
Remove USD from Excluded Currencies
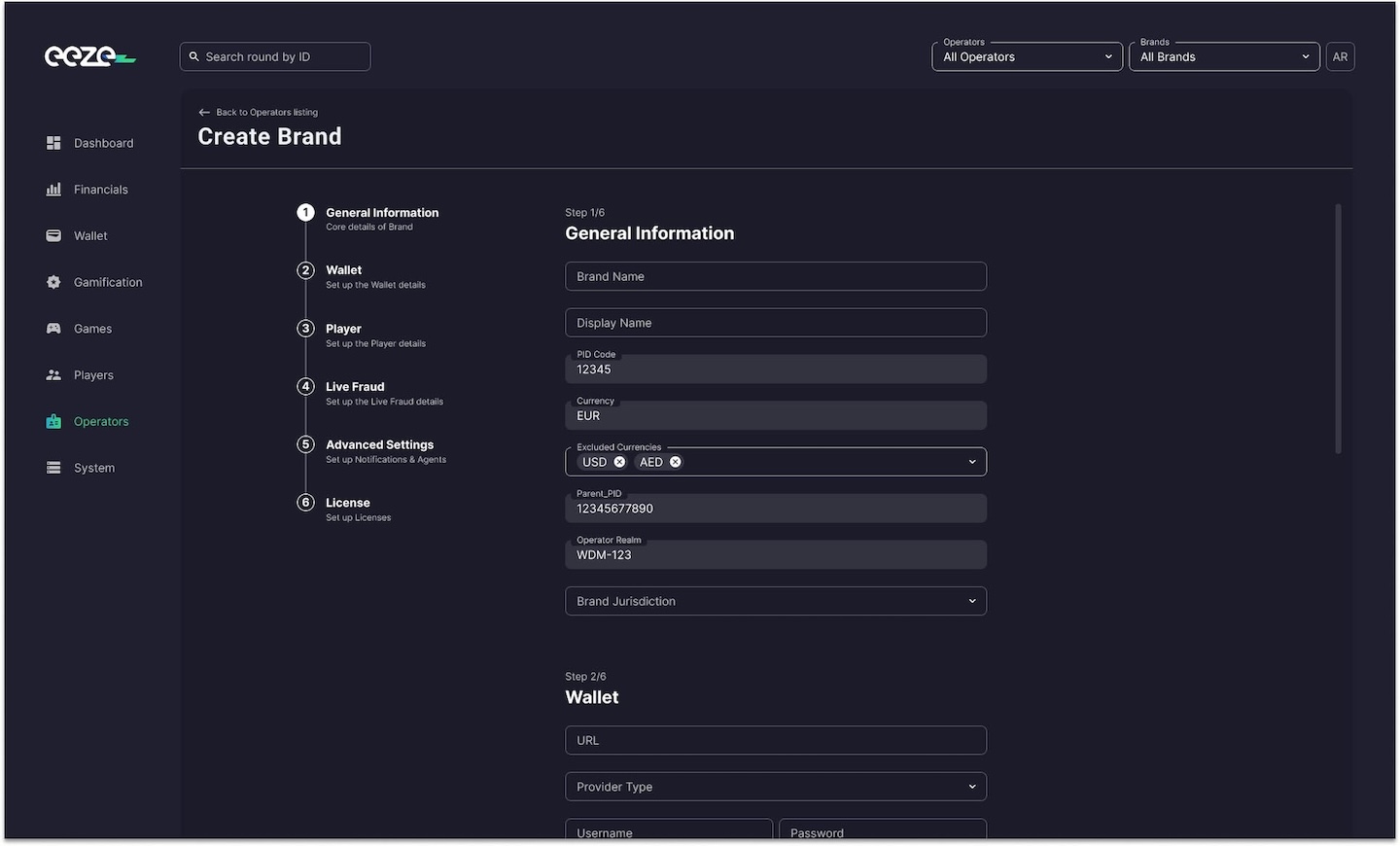(x=619, y=462)
